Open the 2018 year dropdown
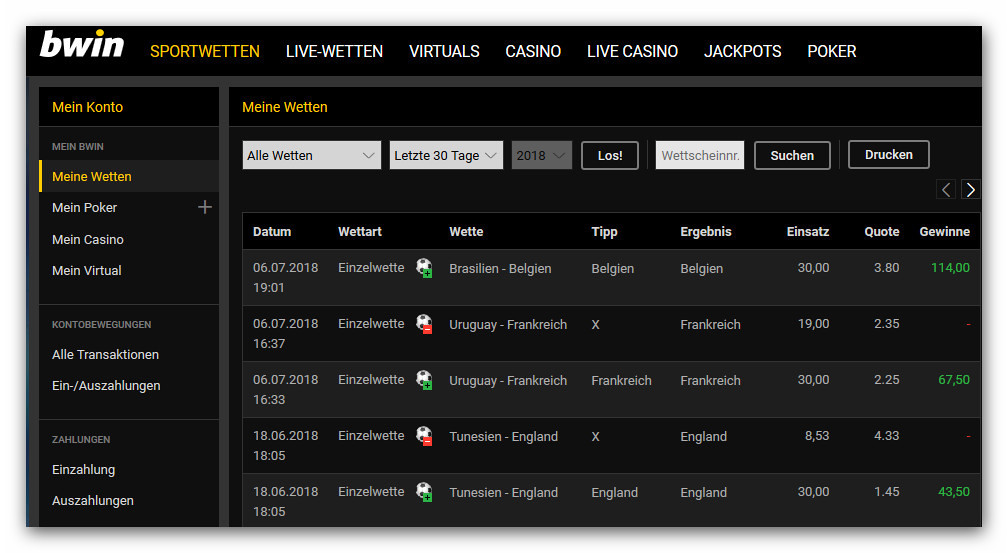Viewport: 1008px width, 553px height. click(541, 155)
